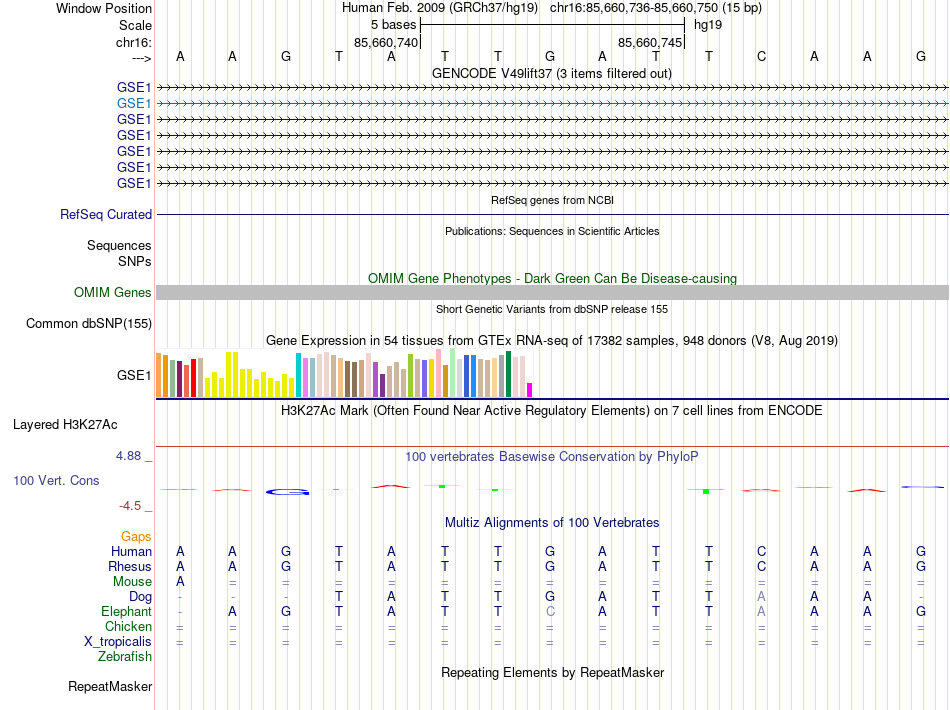Click the Elephant species row label
This screenshot has width=950, height=710.
(x=127, y=611)
